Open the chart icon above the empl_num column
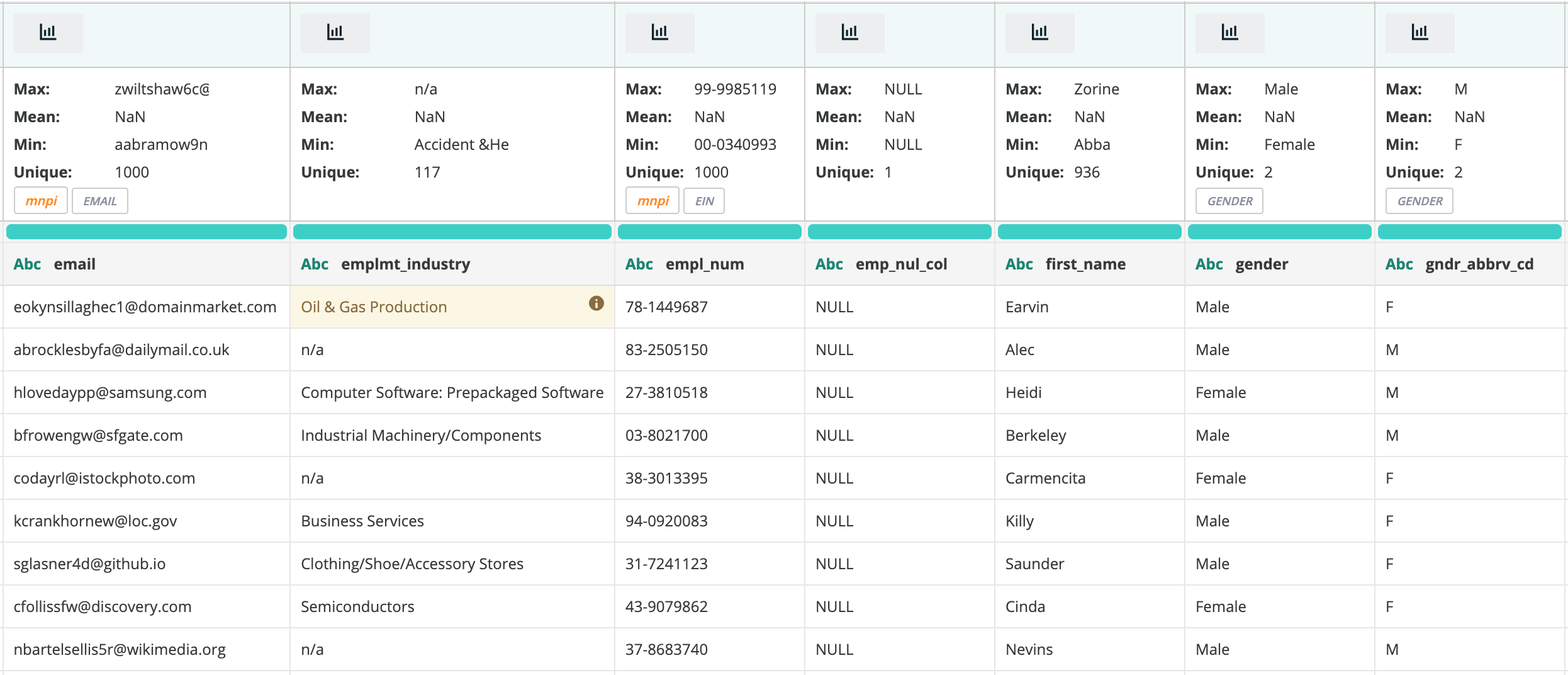The height and width of the screenshot is (675, 1568). (659, 33)
